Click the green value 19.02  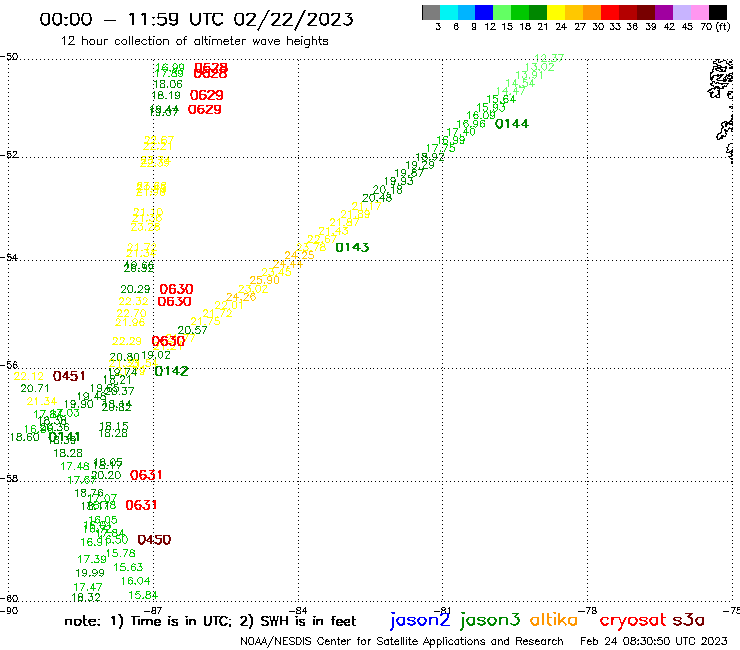tap(156, 355)
